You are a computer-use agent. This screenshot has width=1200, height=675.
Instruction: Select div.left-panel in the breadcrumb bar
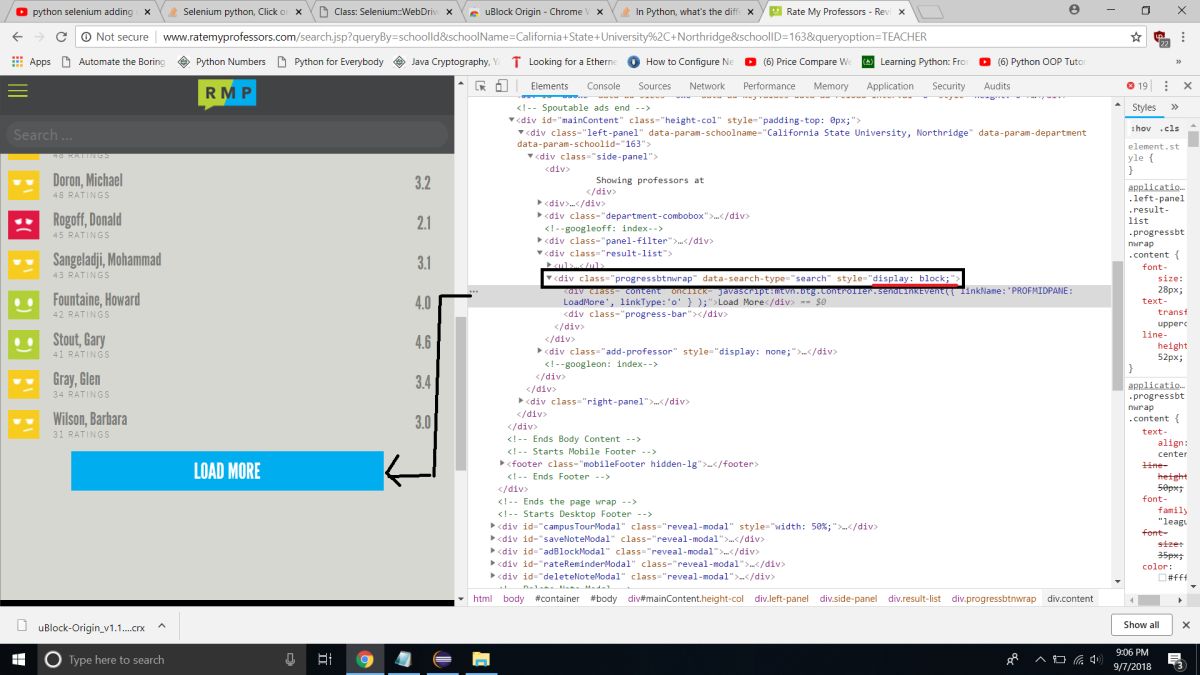(782, 598)
